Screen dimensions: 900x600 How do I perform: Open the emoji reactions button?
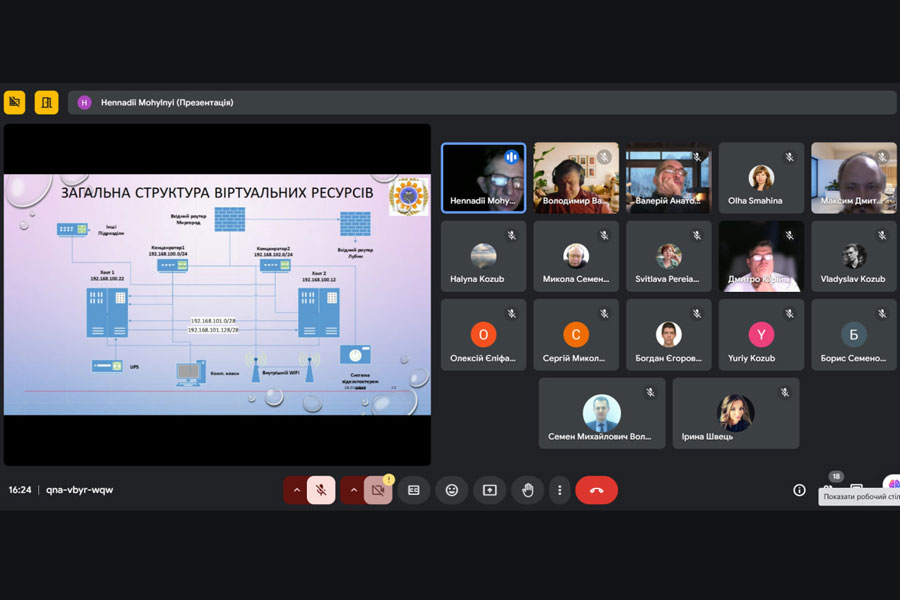452,490
